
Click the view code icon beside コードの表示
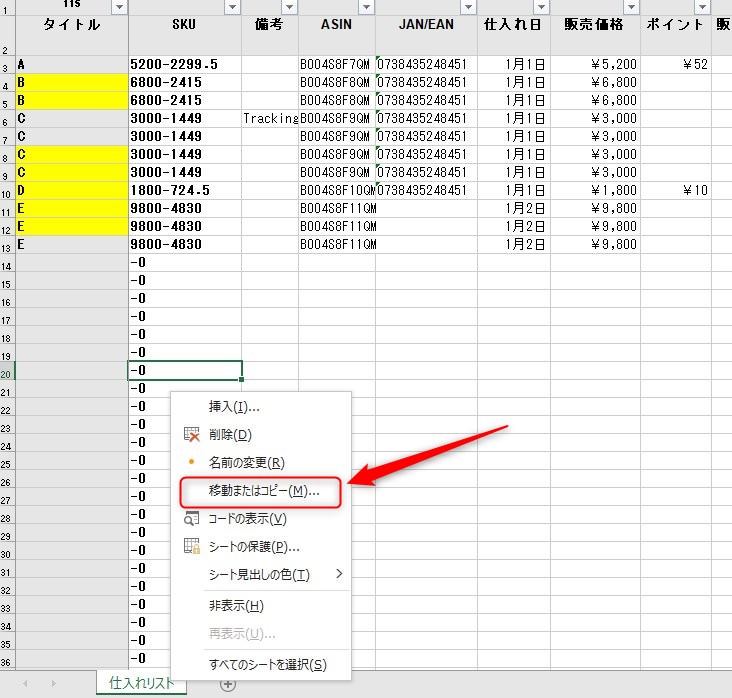(191, 519)
